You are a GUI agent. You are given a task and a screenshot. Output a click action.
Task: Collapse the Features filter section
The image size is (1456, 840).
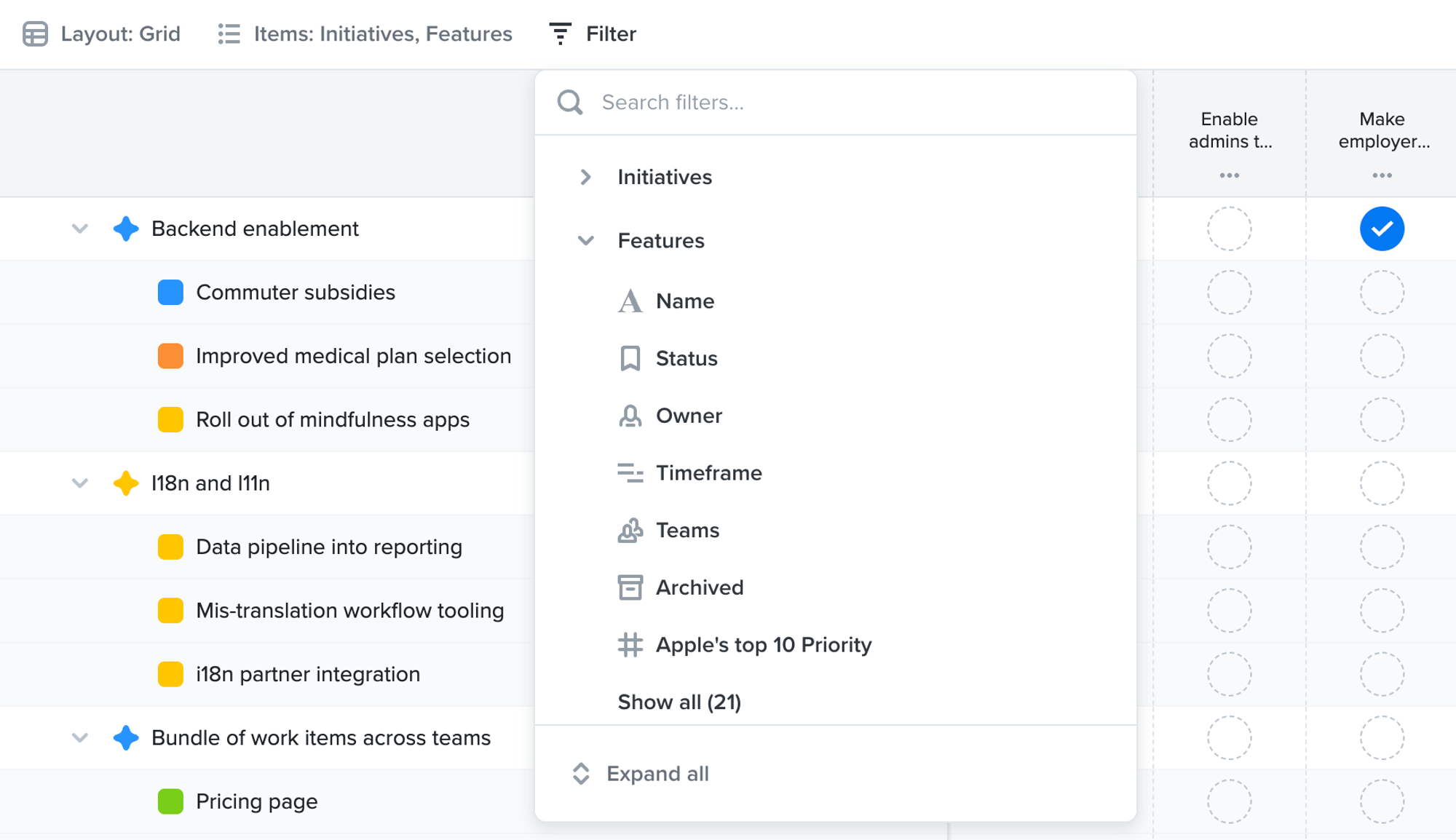tap(585, 240)
